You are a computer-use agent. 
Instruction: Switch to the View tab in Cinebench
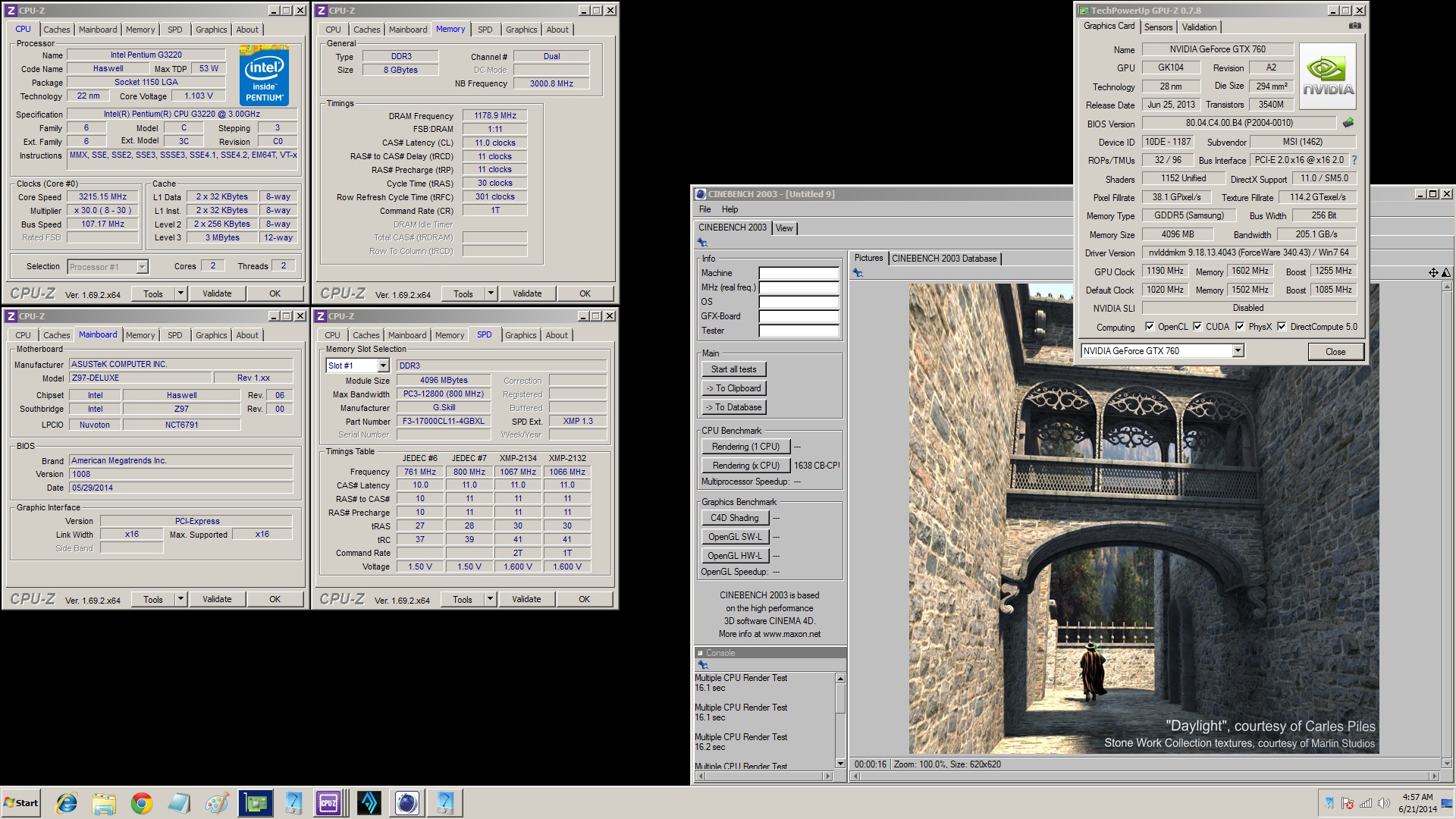click(784, 228)
